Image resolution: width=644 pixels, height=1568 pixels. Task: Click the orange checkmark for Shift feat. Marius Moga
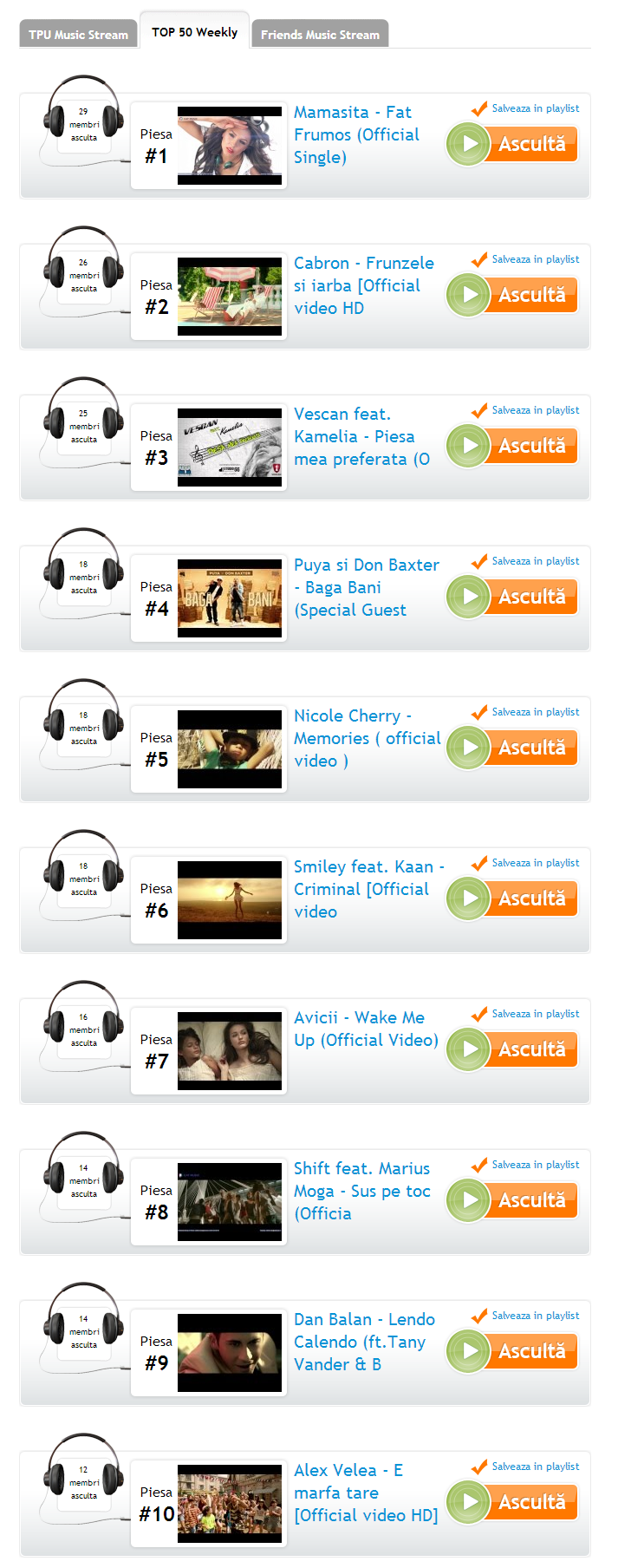479,1166
